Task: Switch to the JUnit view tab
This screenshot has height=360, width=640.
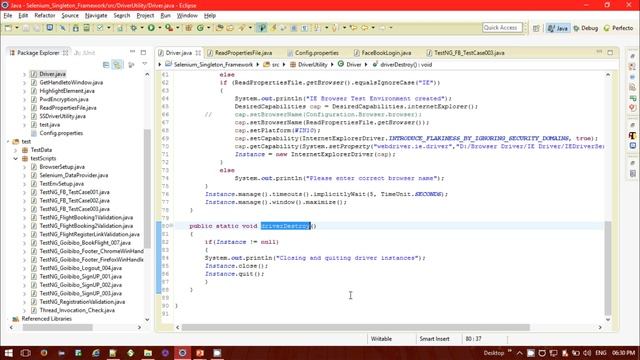Action: tap(84, 53)
